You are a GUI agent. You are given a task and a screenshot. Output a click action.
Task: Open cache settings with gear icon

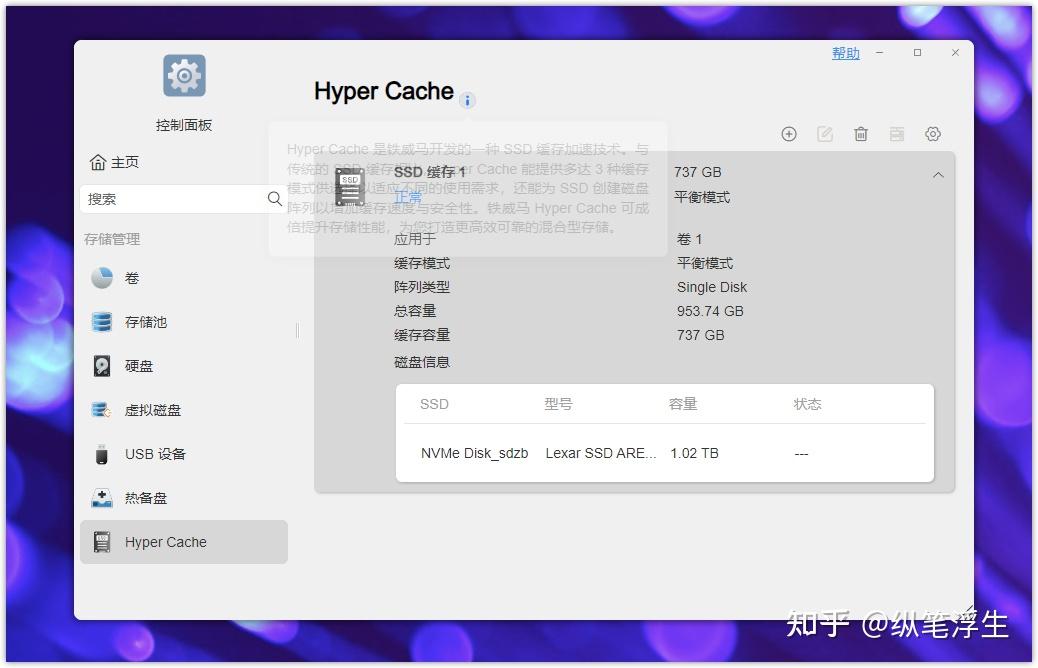tap(933, 133)
